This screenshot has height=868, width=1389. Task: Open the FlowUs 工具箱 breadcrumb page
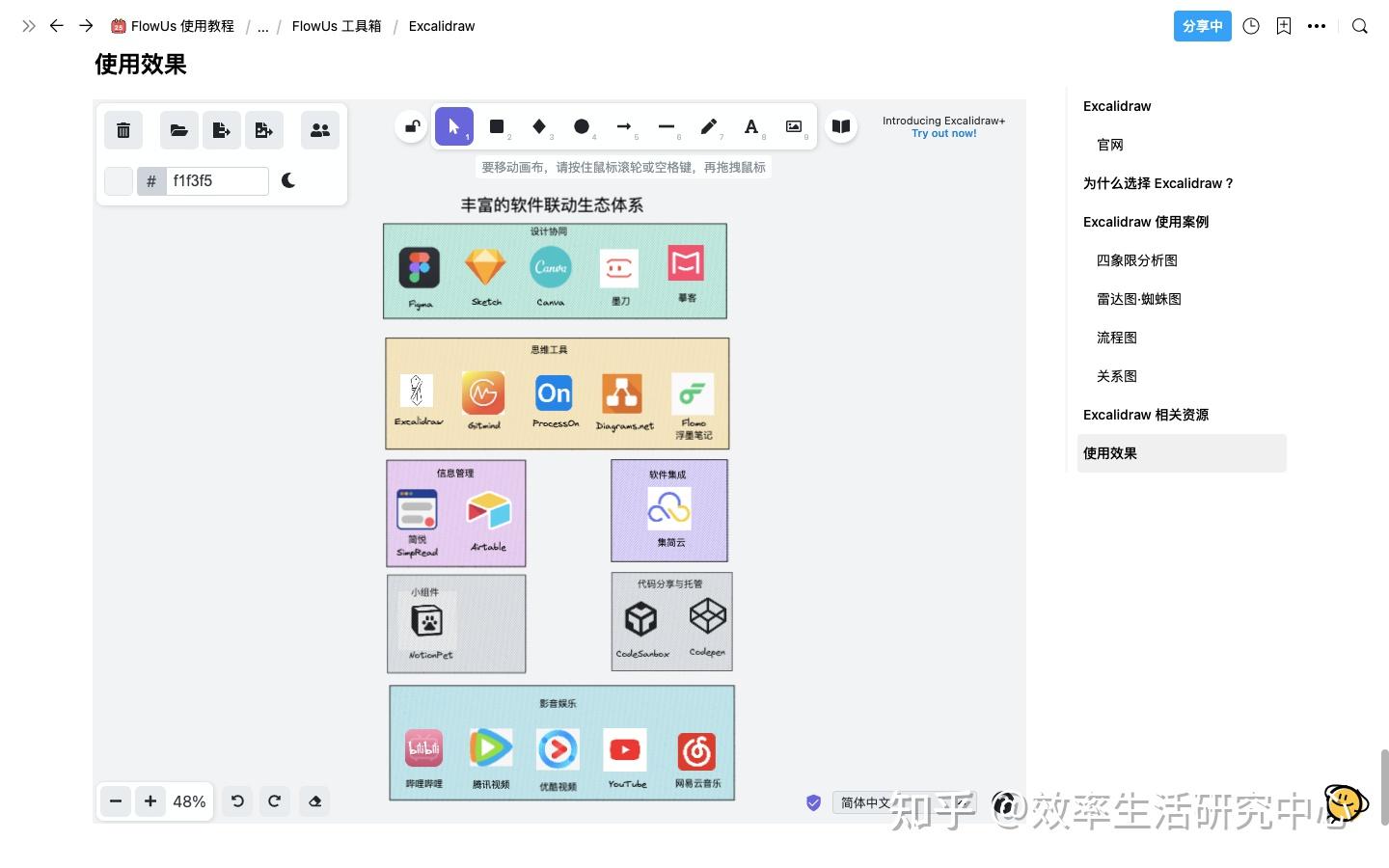[x=336, y=26]
